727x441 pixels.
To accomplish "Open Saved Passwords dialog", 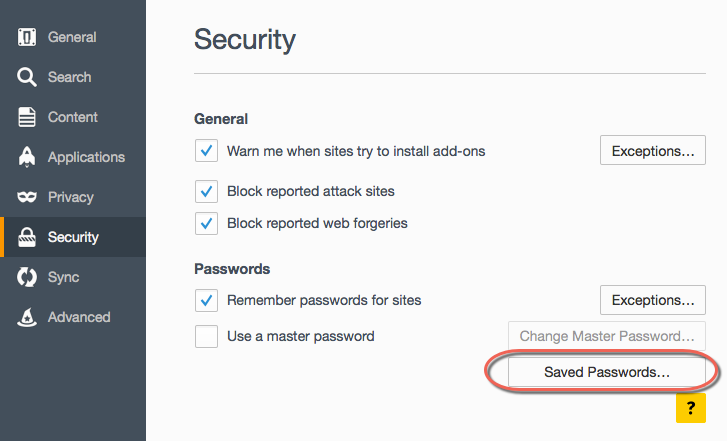I will [607, 372].
